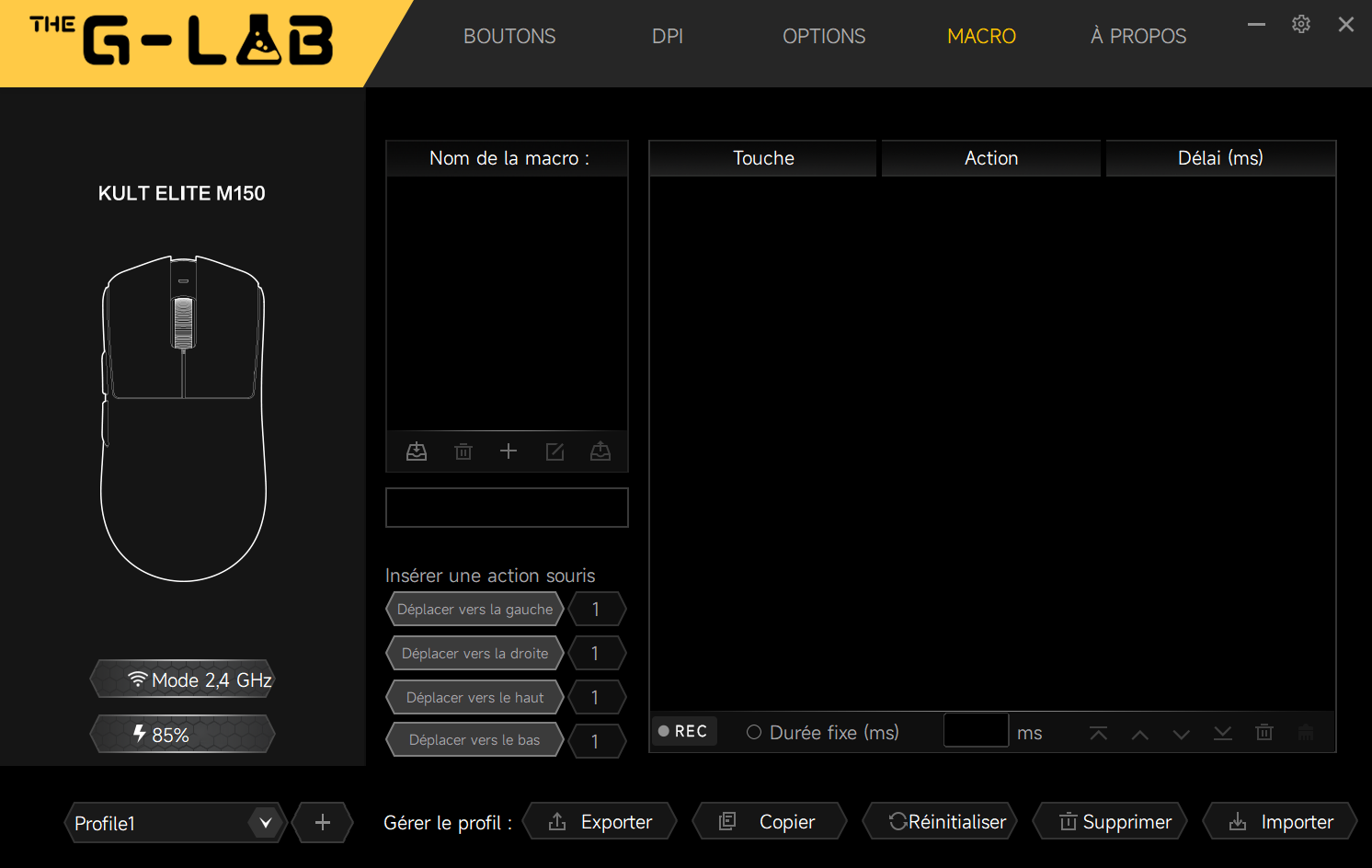Click the Délai (ms) column header
This screenshot has height=868, width=1372.
click(x=1220, y=158)
